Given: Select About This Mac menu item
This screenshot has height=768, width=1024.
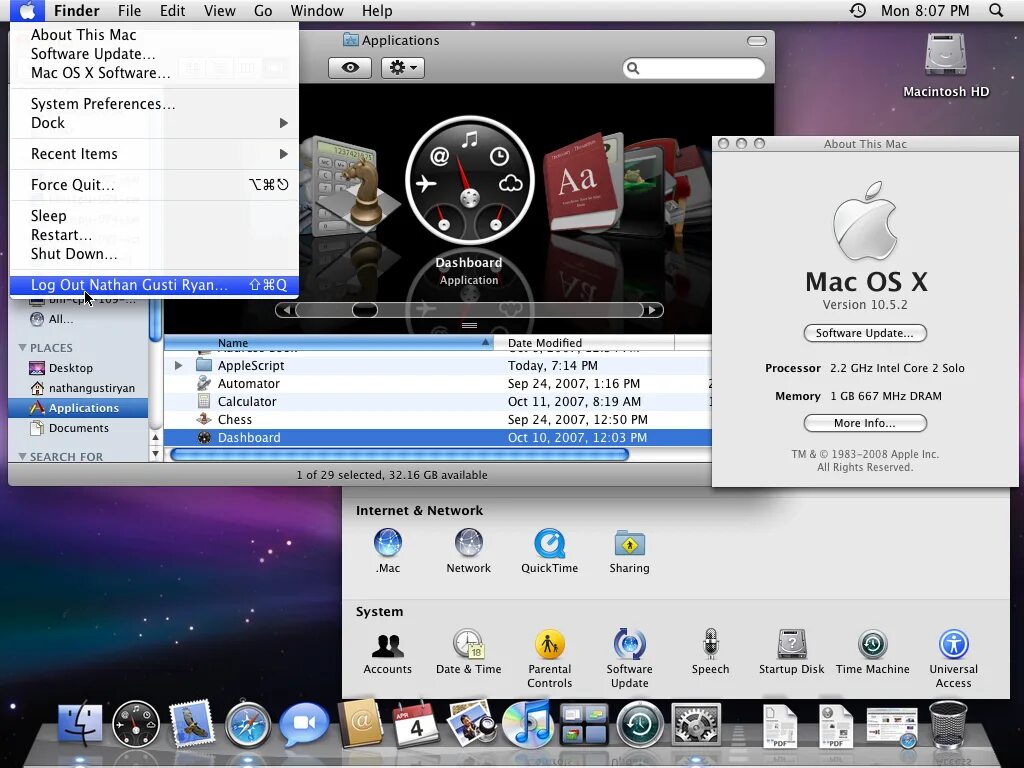Looking at the screenshot, I should pos(154,35).
